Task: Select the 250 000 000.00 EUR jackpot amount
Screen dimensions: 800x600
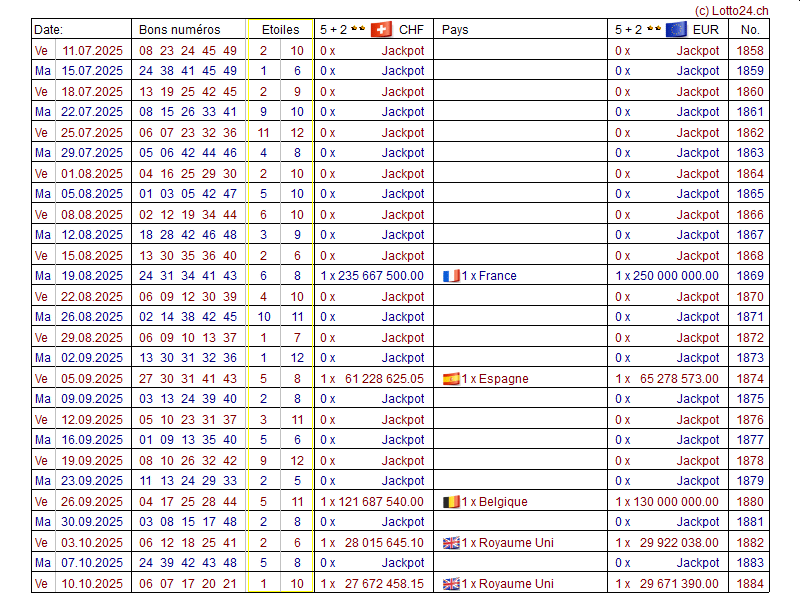Action: pos(673,276)
